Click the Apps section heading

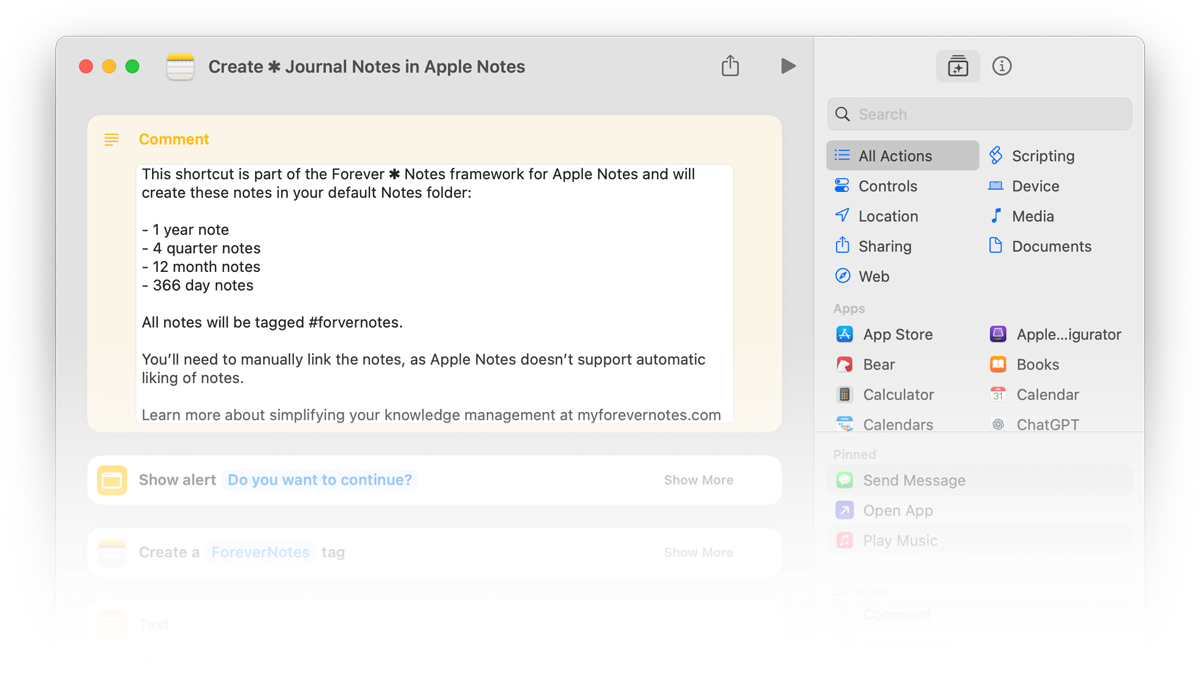pos(849,309)
